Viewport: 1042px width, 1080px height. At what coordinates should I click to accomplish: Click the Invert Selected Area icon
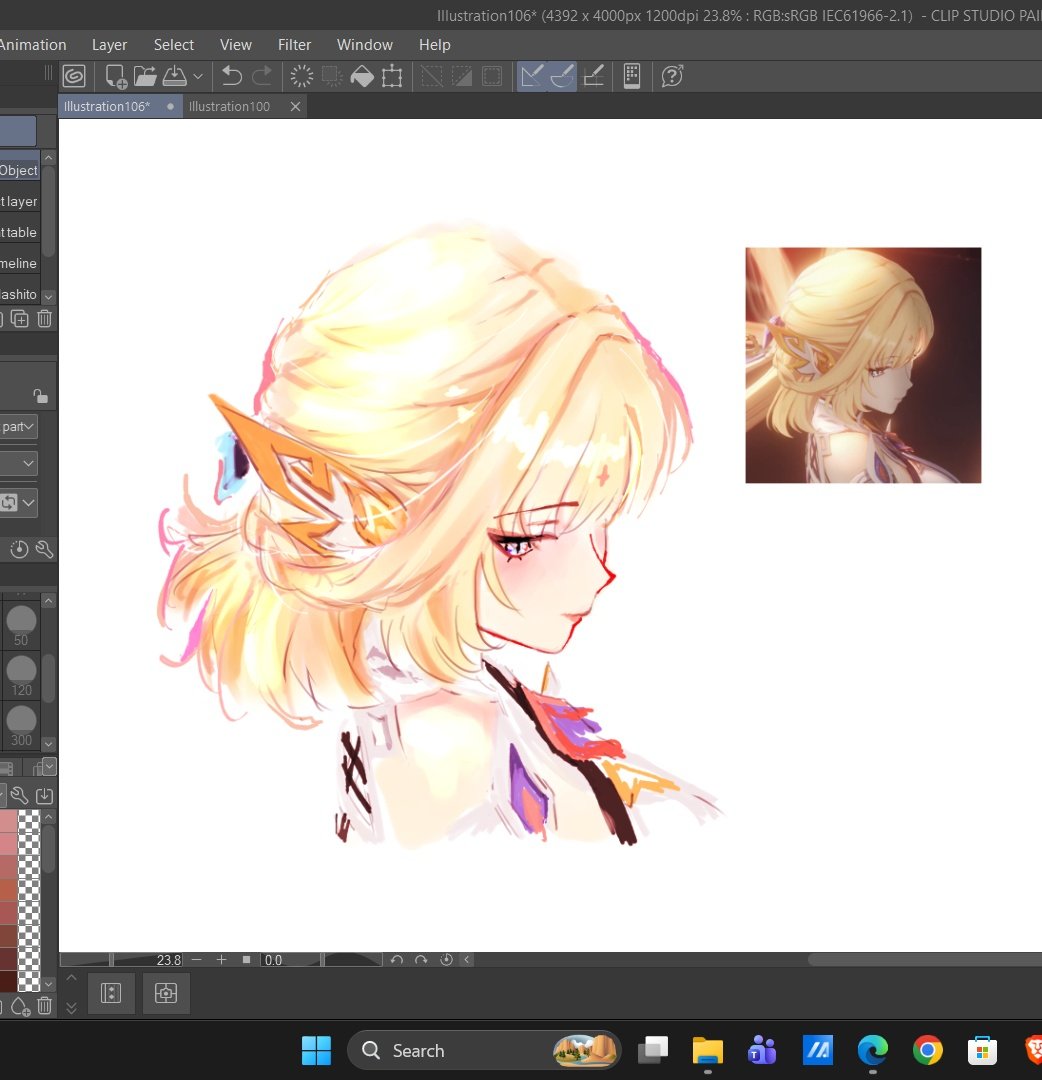tap(461, 76)
